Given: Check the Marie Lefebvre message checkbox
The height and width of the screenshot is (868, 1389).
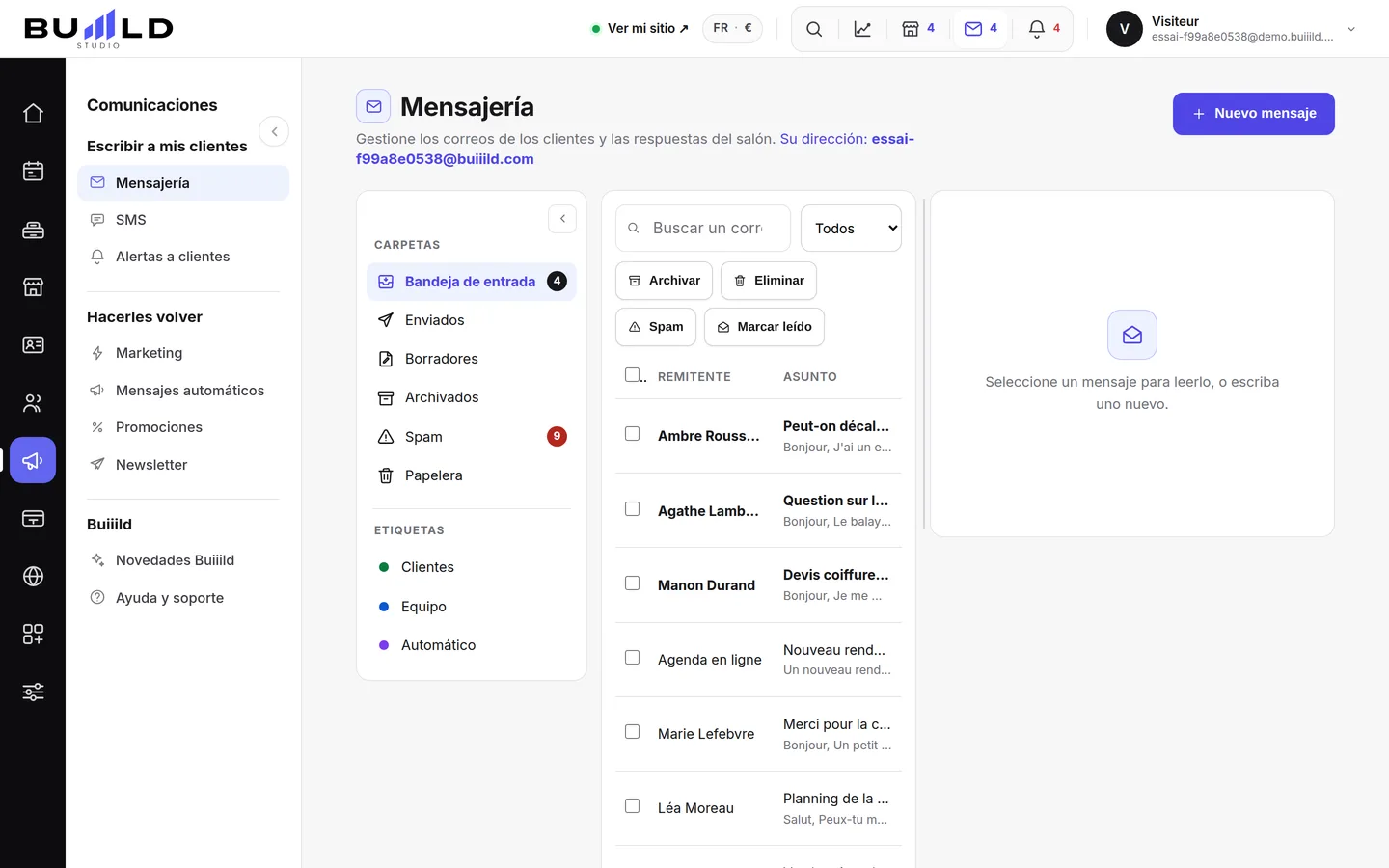Looking at the screenshot, I should pyautogui.click(x=633, y=732).
